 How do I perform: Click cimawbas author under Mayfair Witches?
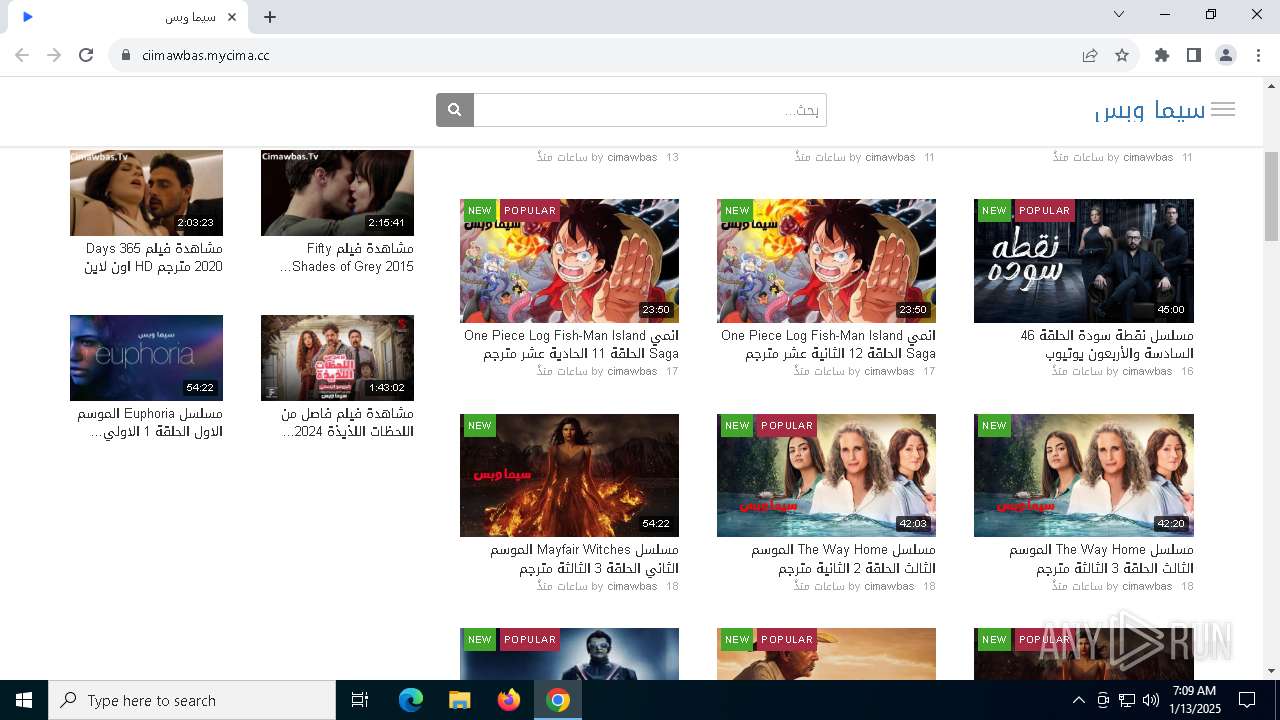632,586
